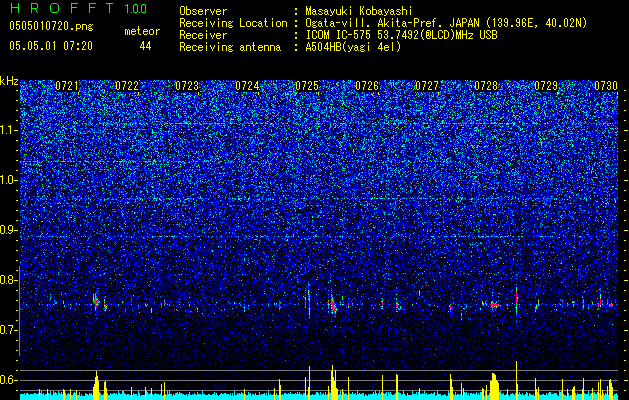Click the 0727 time marker
Image resolution: width=629 pixels, height=400 pixels.
click(x=427, y=86)
